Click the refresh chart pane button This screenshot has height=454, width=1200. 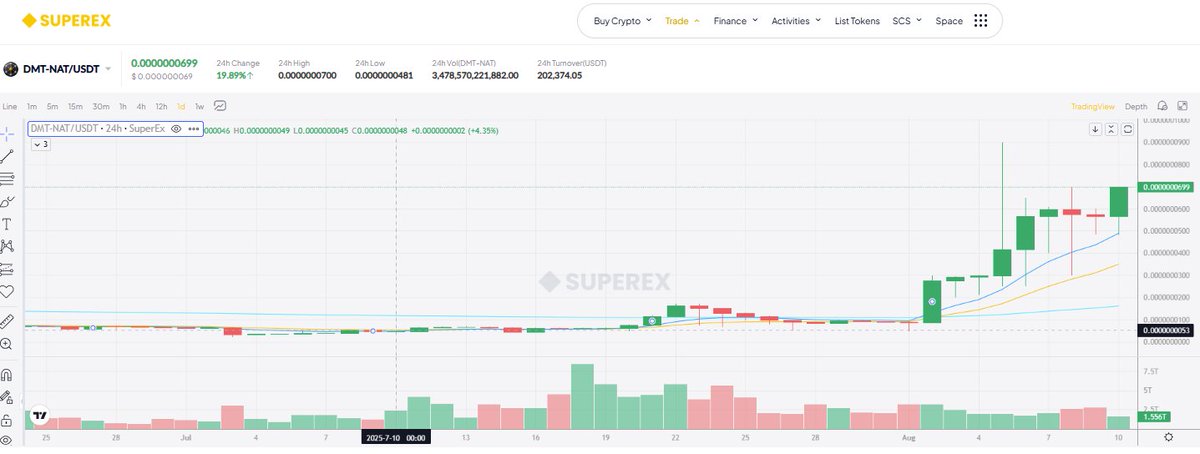pos(1127,129)
